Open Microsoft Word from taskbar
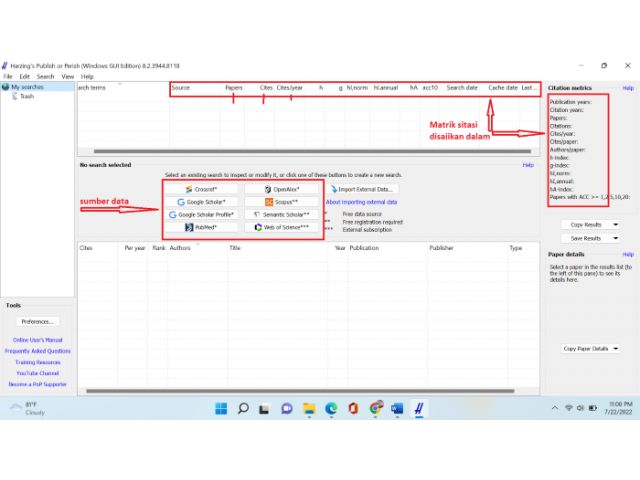 [397, 409]
